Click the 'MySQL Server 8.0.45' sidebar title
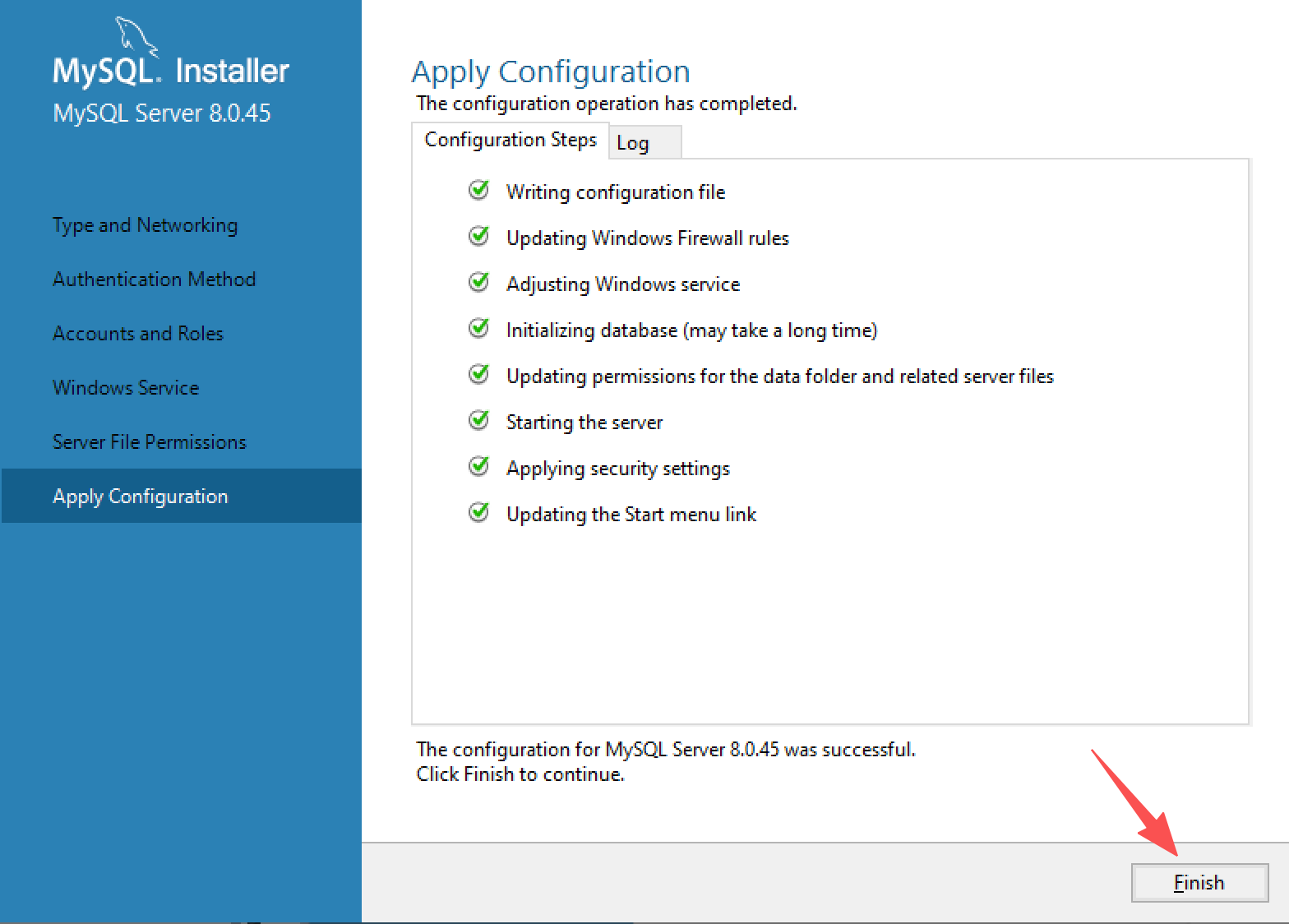1289x924 pixels. (162, 113)
